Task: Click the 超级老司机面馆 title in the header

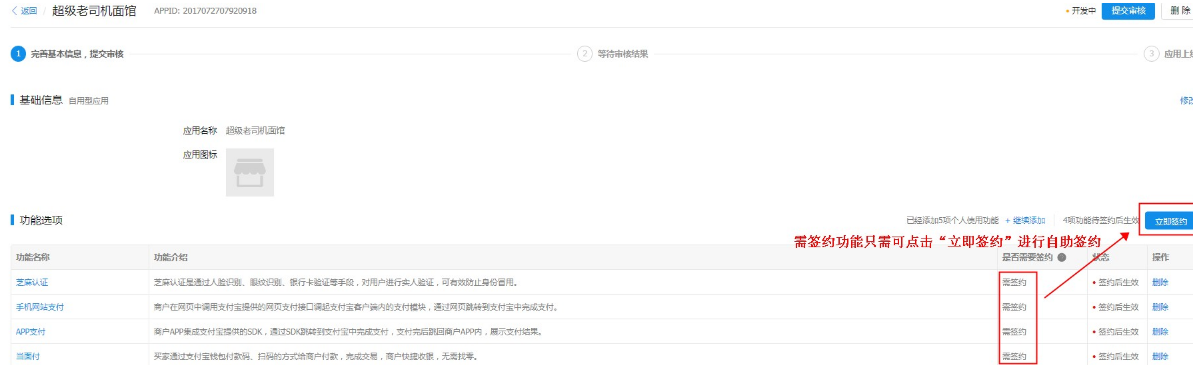Action: [94, 11]
